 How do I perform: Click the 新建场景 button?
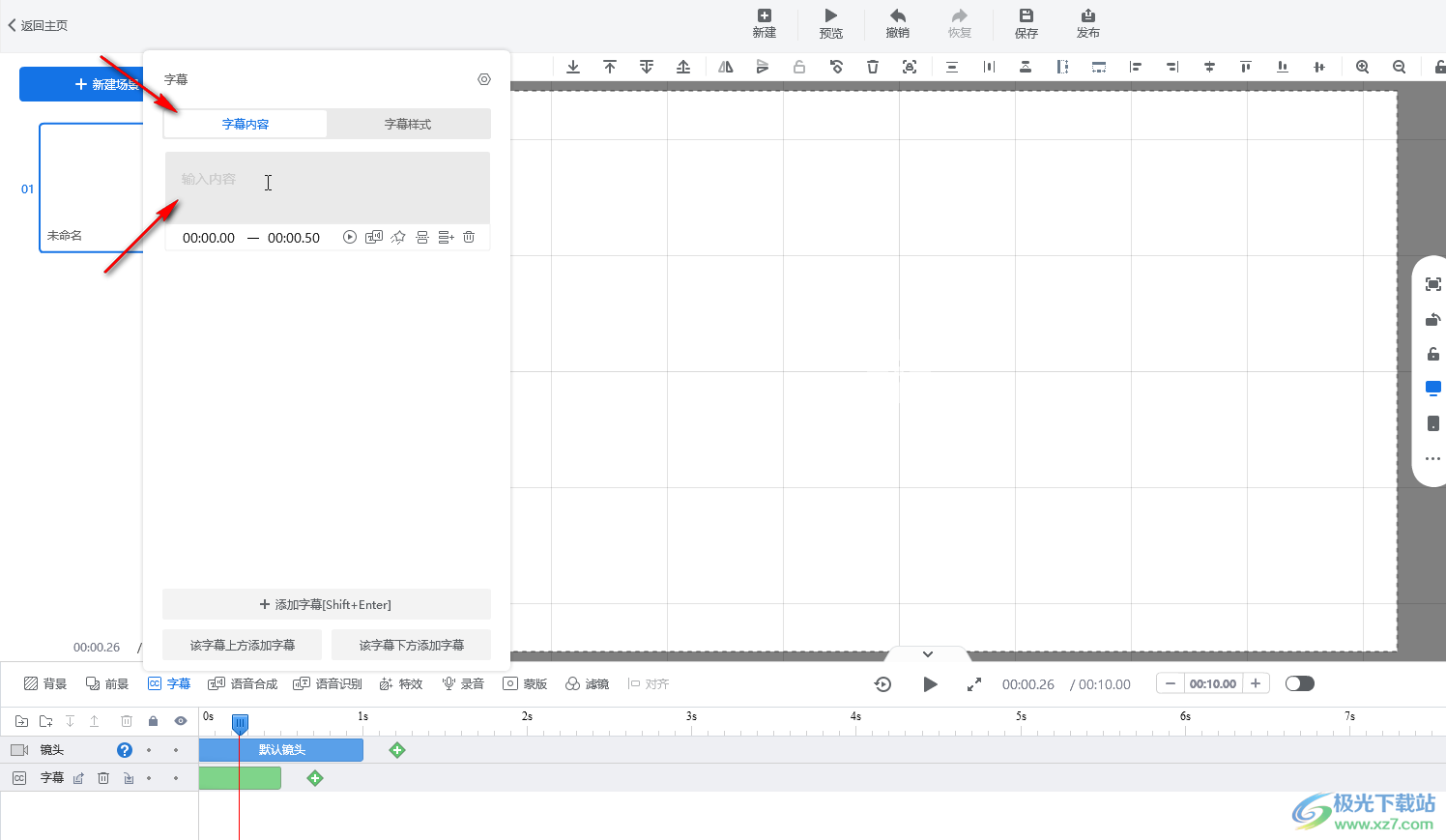81,84
